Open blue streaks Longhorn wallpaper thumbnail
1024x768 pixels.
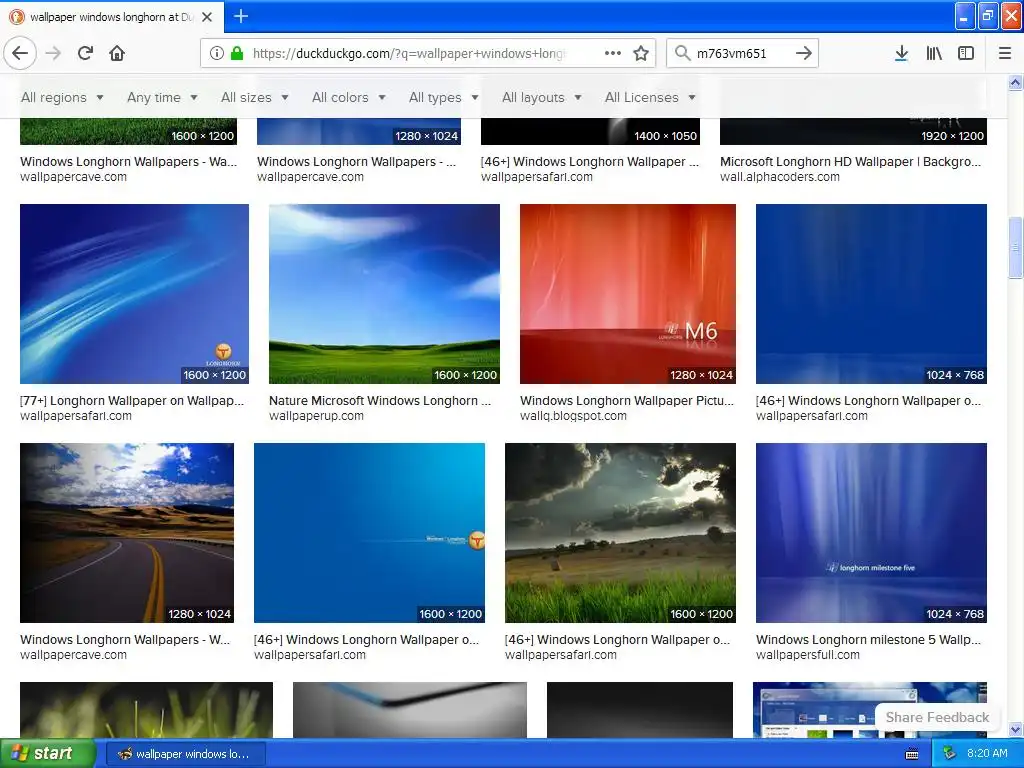coord(134,294)
